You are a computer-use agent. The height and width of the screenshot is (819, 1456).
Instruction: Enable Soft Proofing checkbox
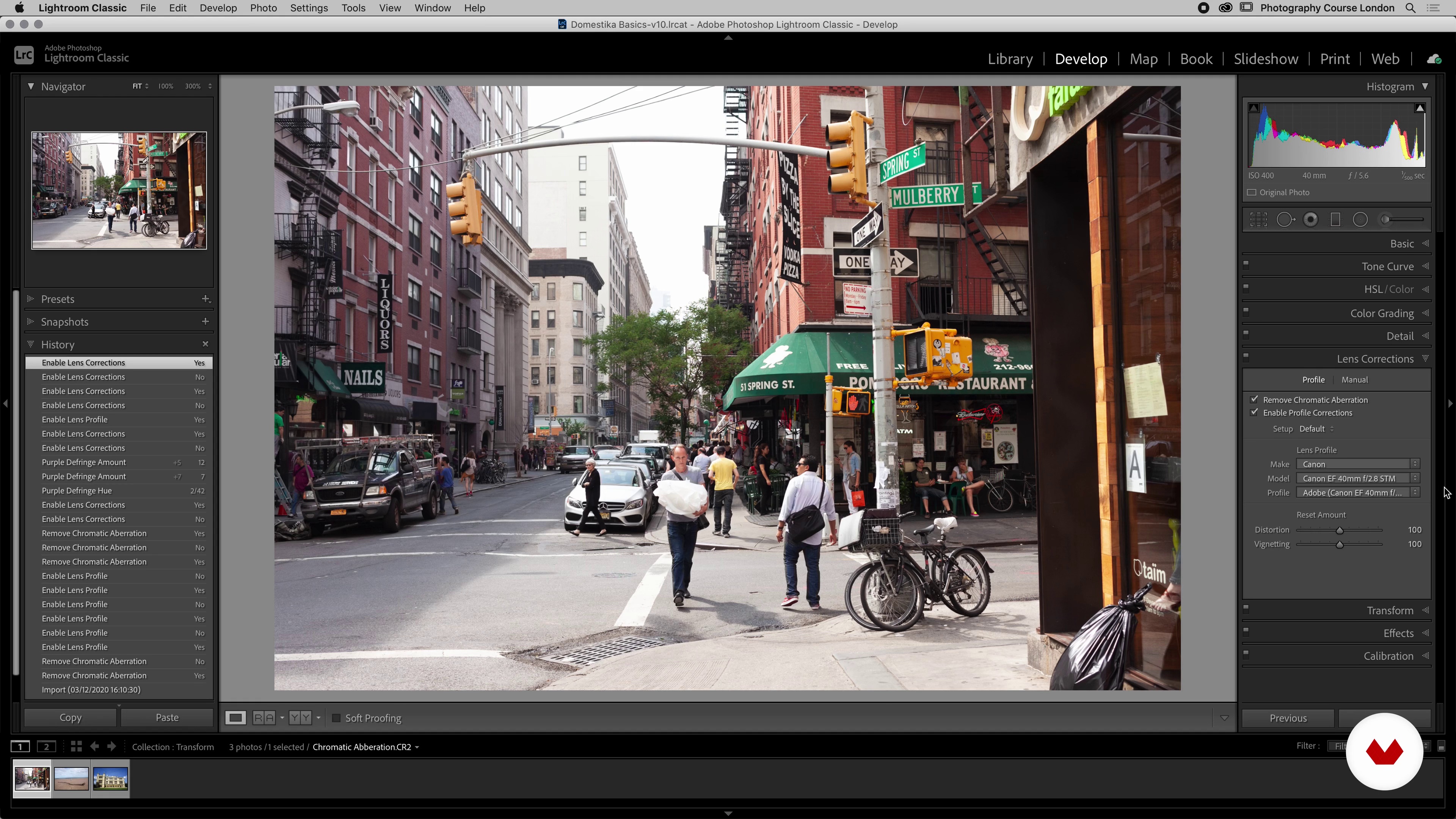[x=336, y=718]
